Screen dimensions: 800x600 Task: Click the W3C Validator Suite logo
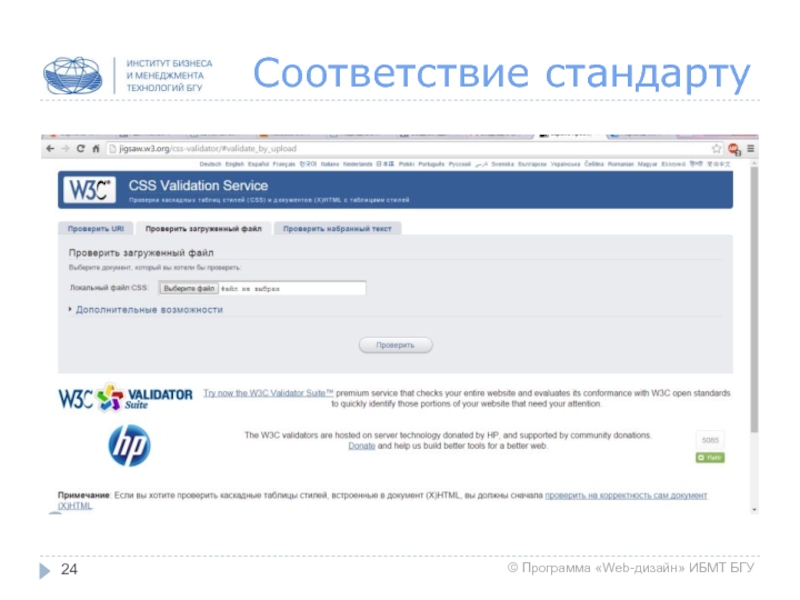[126, 397]
